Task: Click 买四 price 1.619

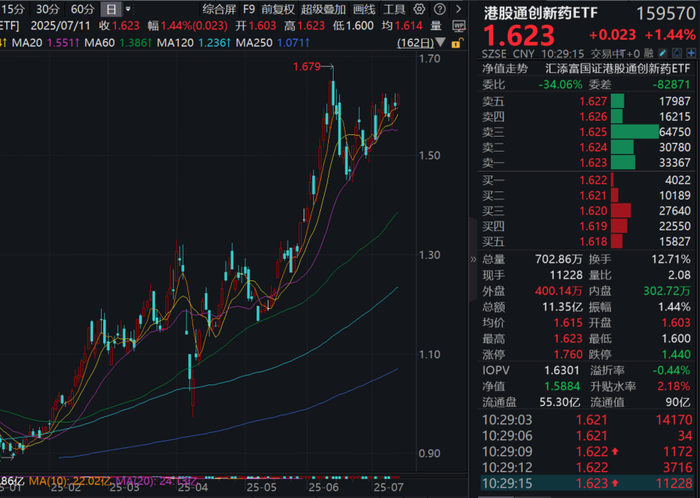Action: click(x=593, y=226)
